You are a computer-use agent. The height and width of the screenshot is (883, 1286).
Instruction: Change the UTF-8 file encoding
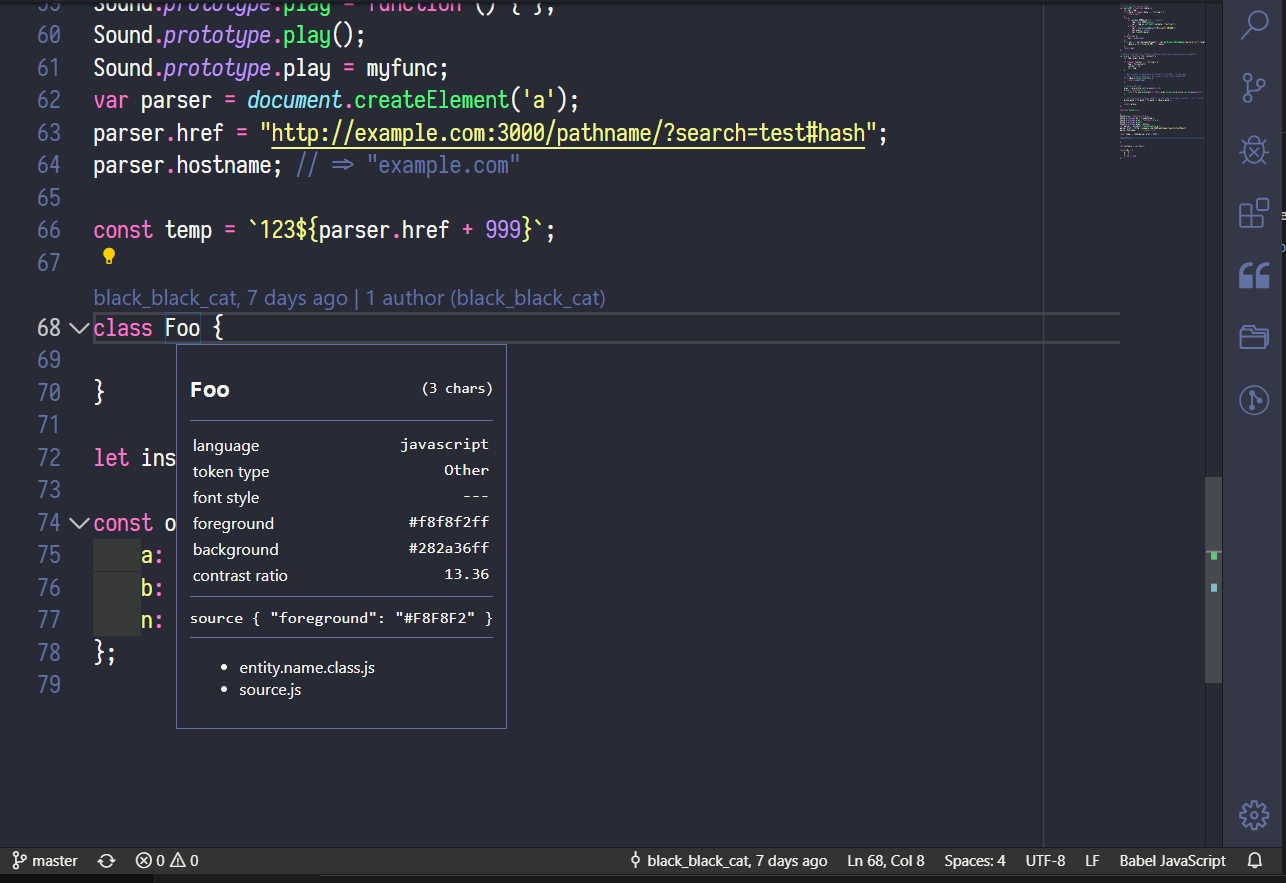pyautogui.click(x=1045, y=860)
